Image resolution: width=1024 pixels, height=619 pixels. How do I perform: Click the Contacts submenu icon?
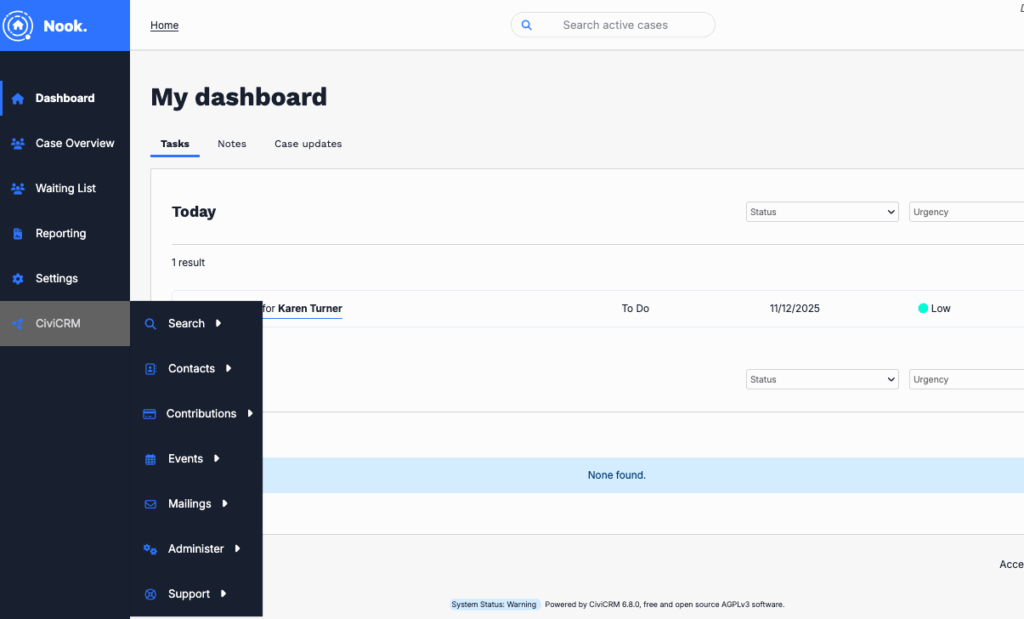pyautogui.click(x=150, y=369)
